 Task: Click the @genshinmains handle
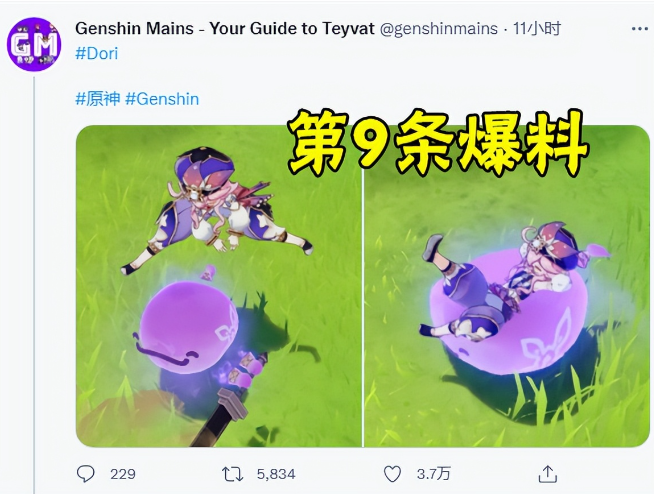click(x=438, y=29)
